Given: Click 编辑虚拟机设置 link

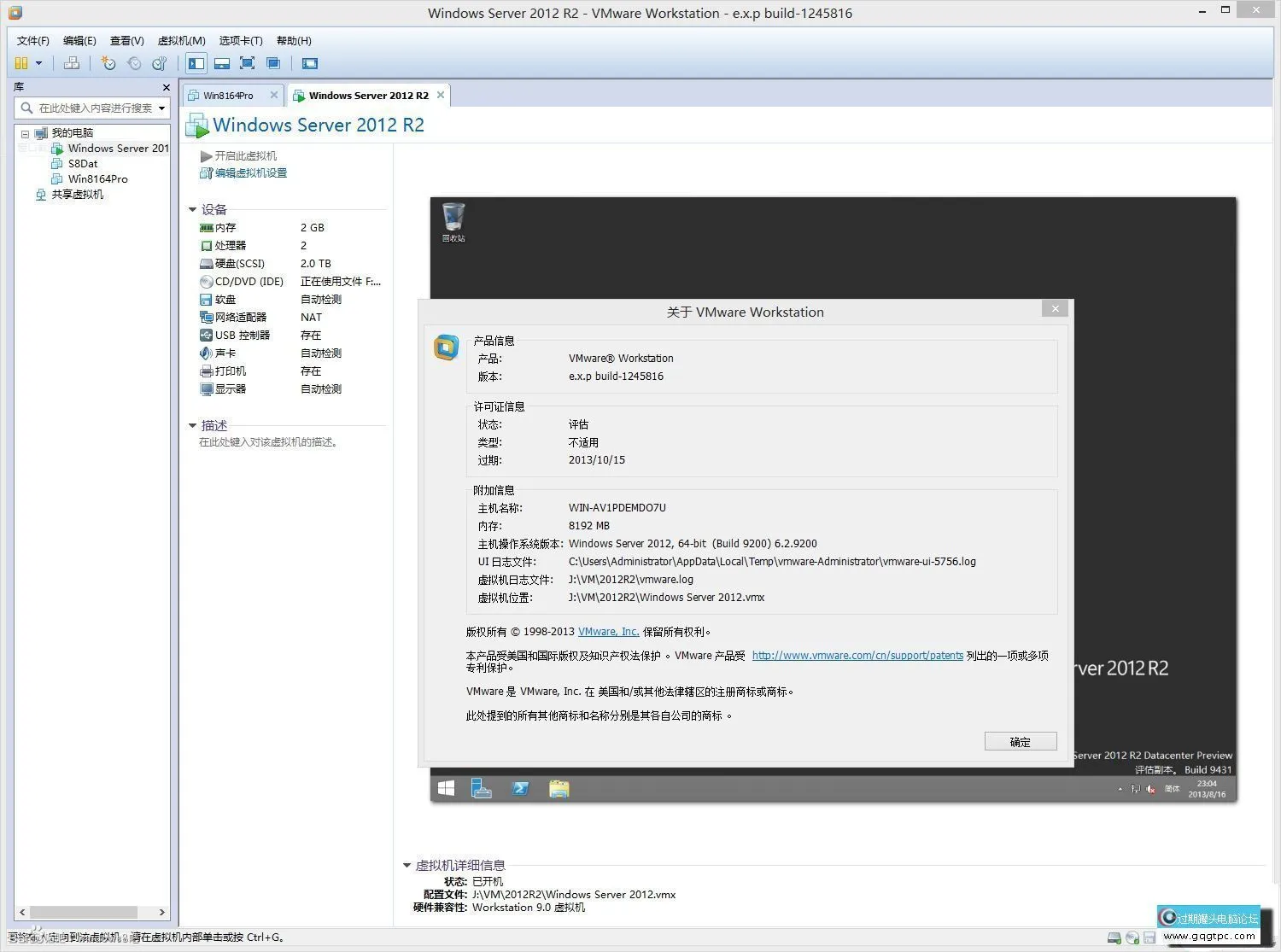Looking at the screenshot, I should (x=250, y=172).
